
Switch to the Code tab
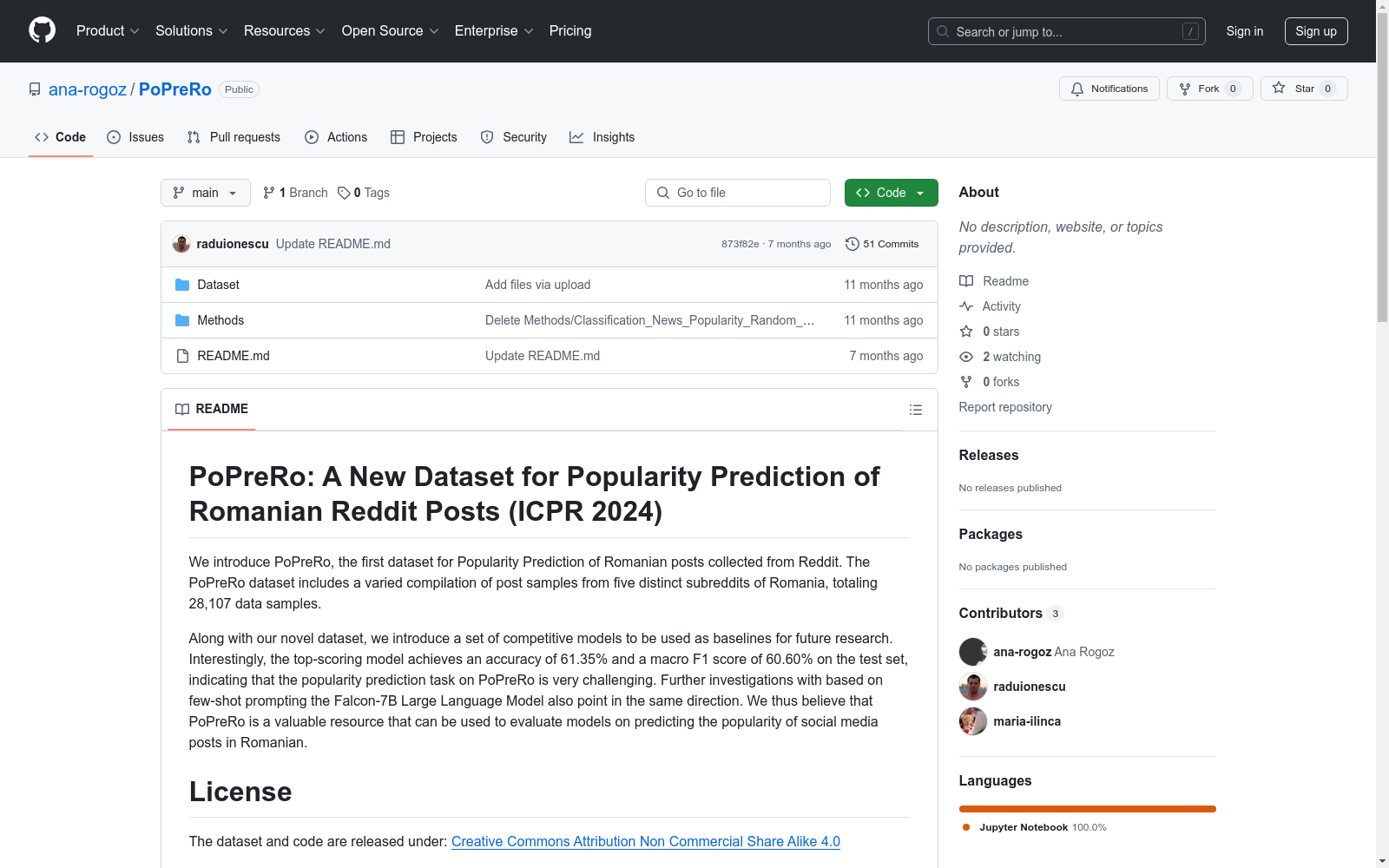[61, 137]
